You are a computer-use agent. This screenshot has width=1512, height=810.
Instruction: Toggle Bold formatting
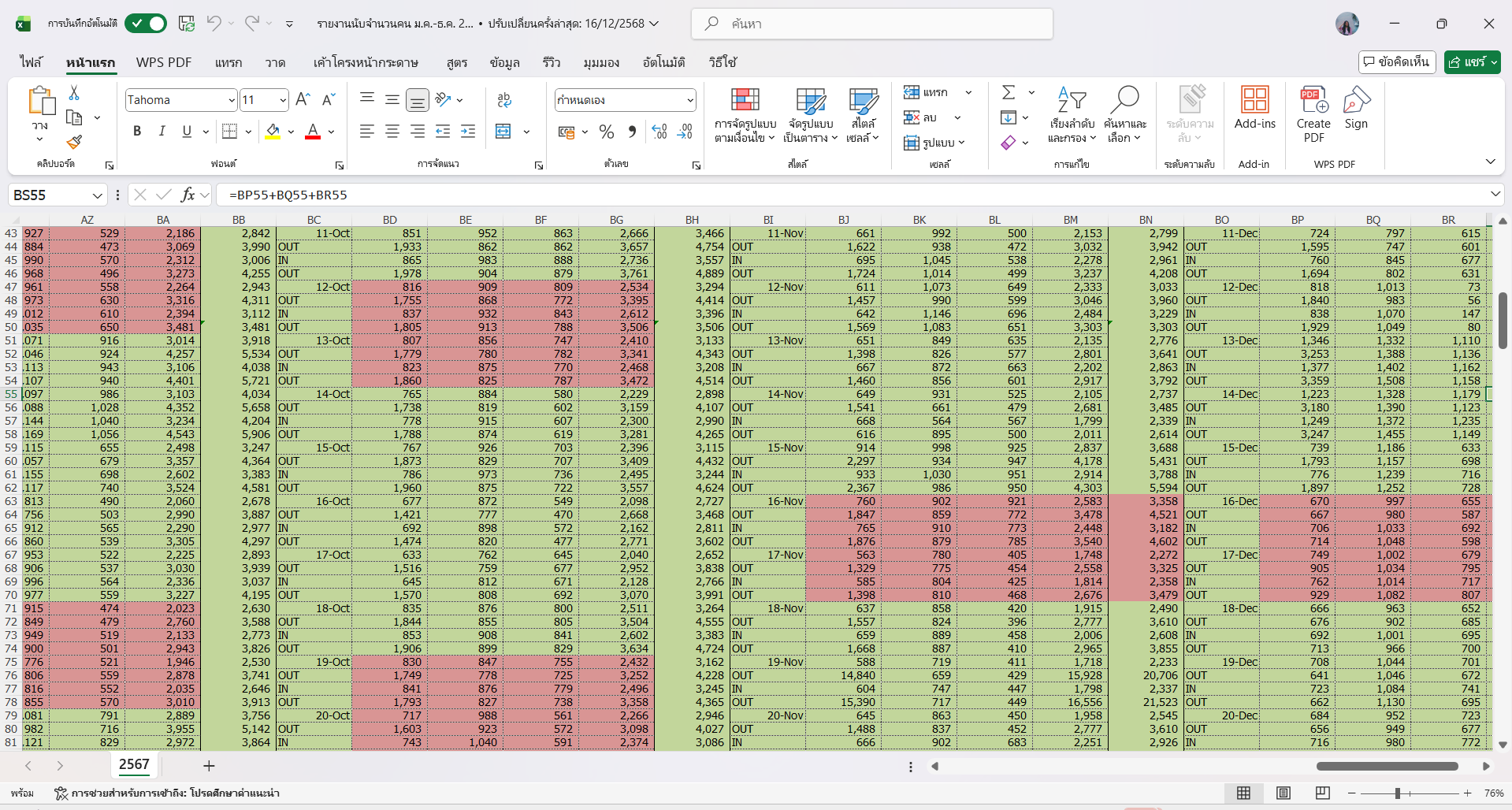pyautogui.click(x=137, y=131)
